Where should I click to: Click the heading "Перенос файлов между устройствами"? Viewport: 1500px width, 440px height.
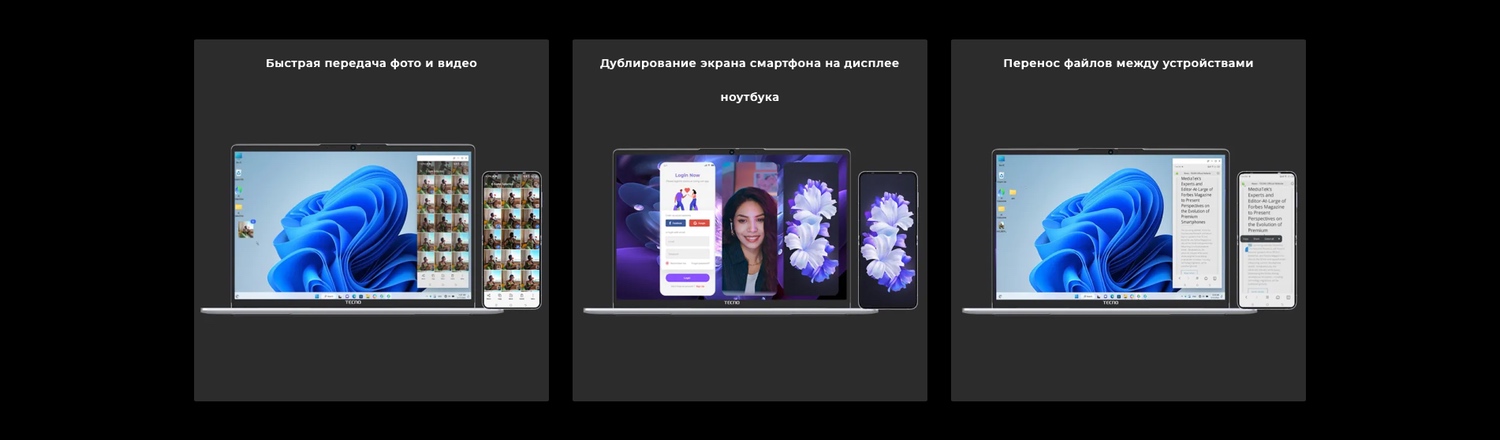point(1128,63)
